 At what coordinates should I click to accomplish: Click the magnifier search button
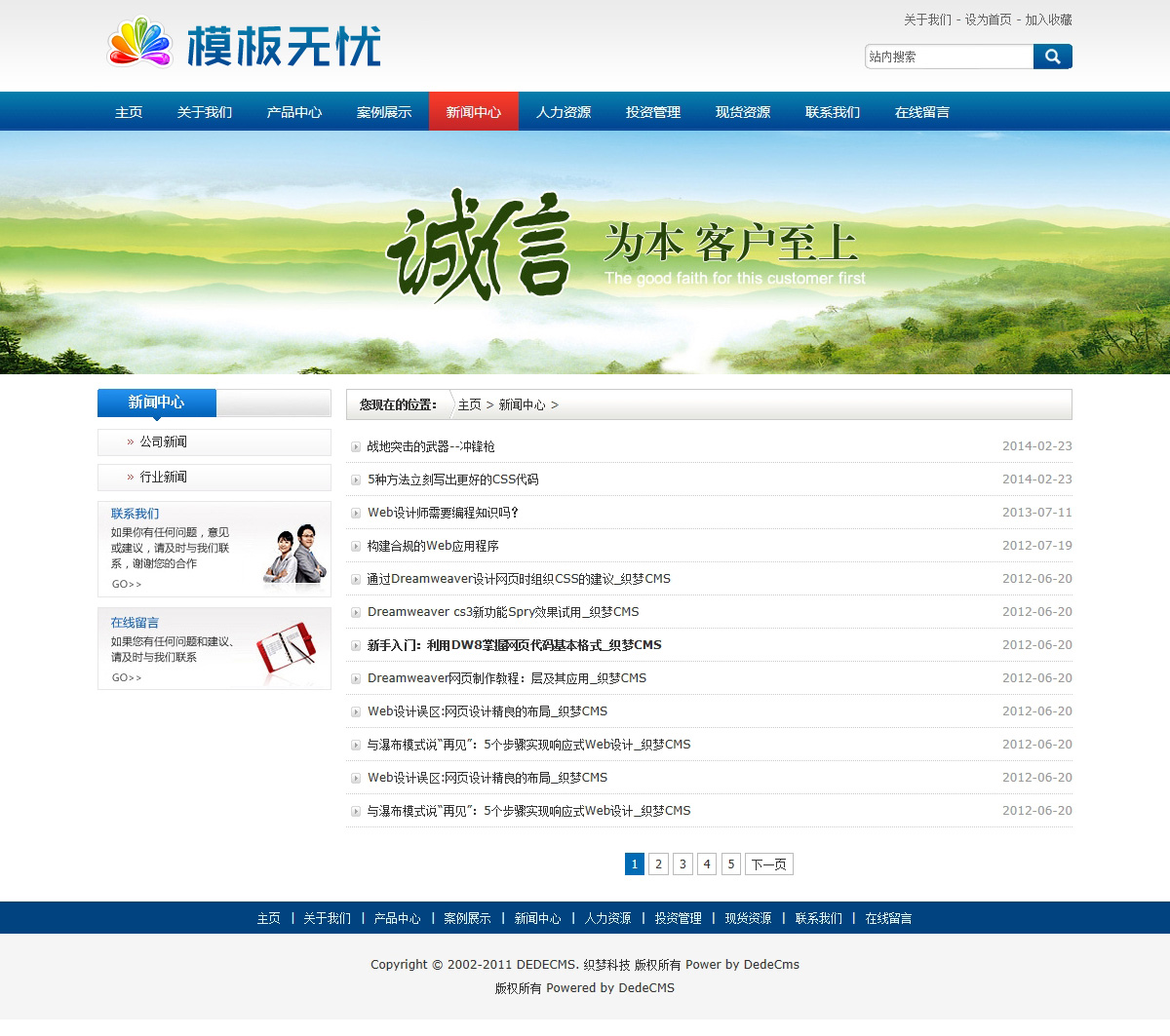click(1052, 57)
